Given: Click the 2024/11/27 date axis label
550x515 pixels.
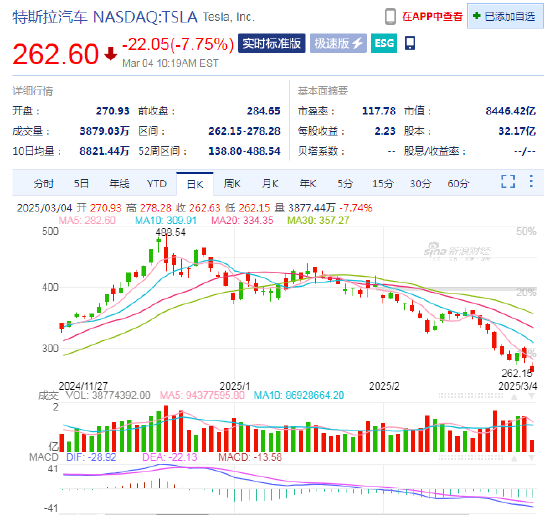Looking at the screenshot, I should point(83,386).
